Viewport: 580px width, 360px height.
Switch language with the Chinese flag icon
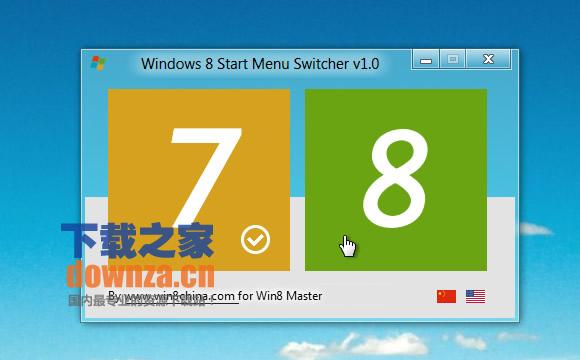(446, 296)
